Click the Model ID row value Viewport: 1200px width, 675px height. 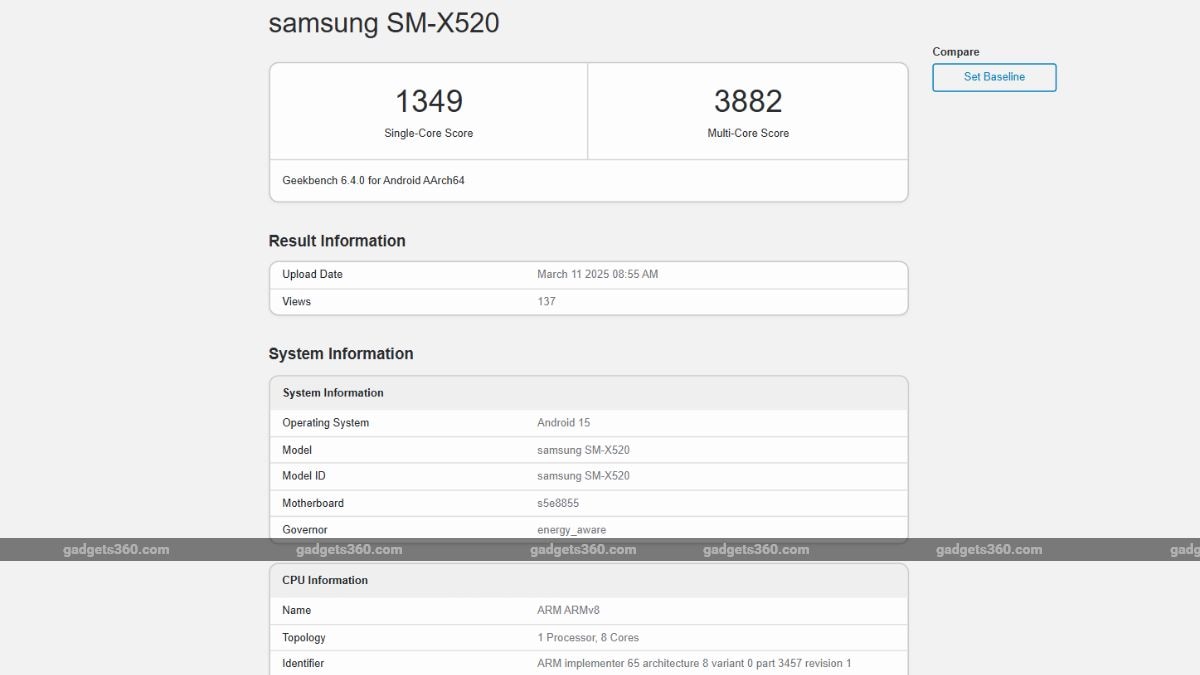tap(583, 476)
